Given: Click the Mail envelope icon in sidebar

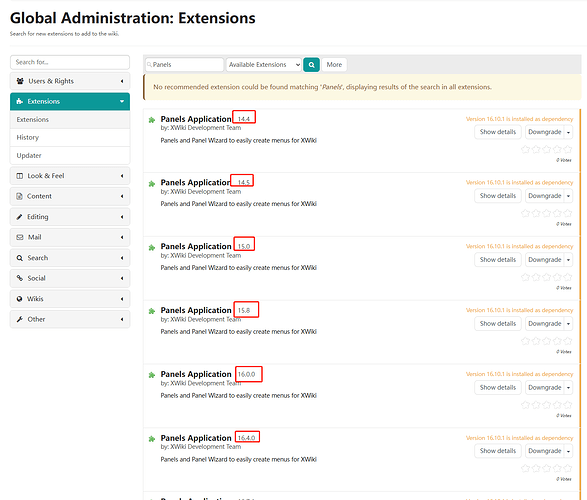Looking at the screenshot, I should click(x=20, y=237).
